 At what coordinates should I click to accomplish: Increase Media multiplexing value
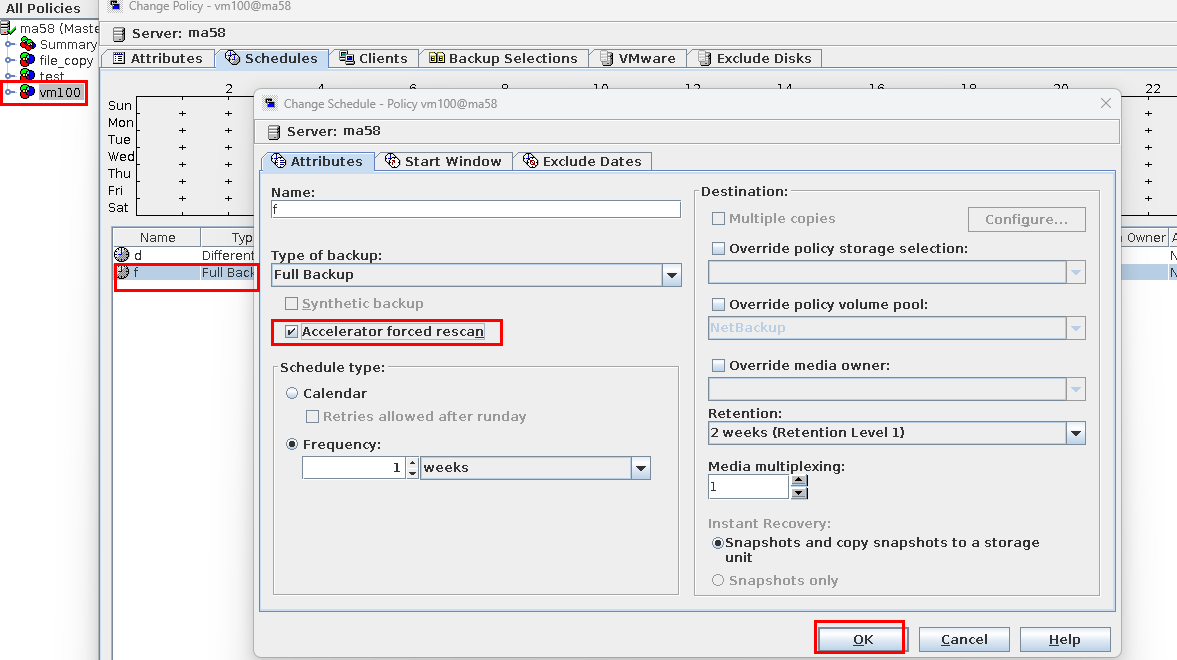799,481
